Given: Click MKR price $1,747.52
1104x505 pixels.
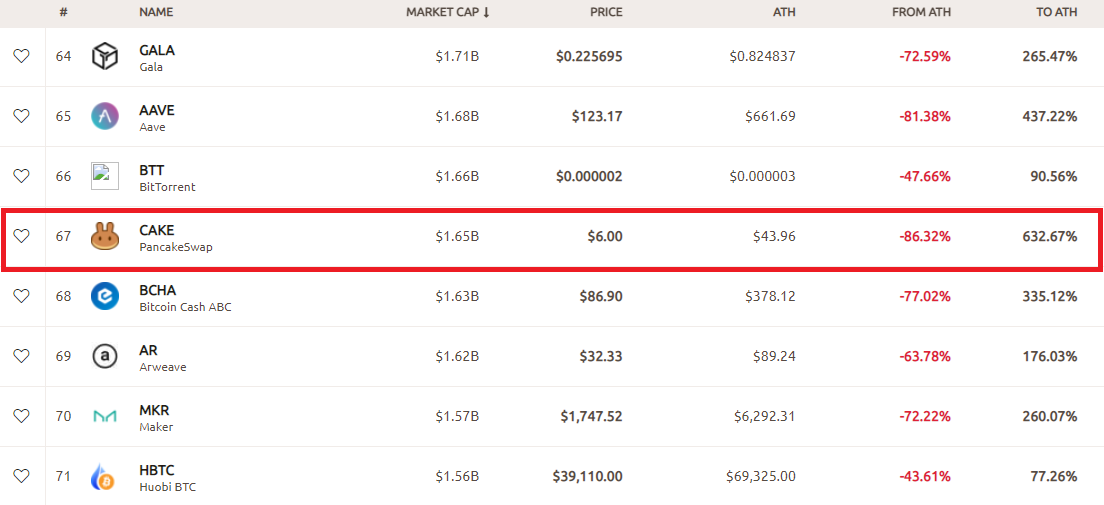Looking at the screenshot, I should [591, 416].
